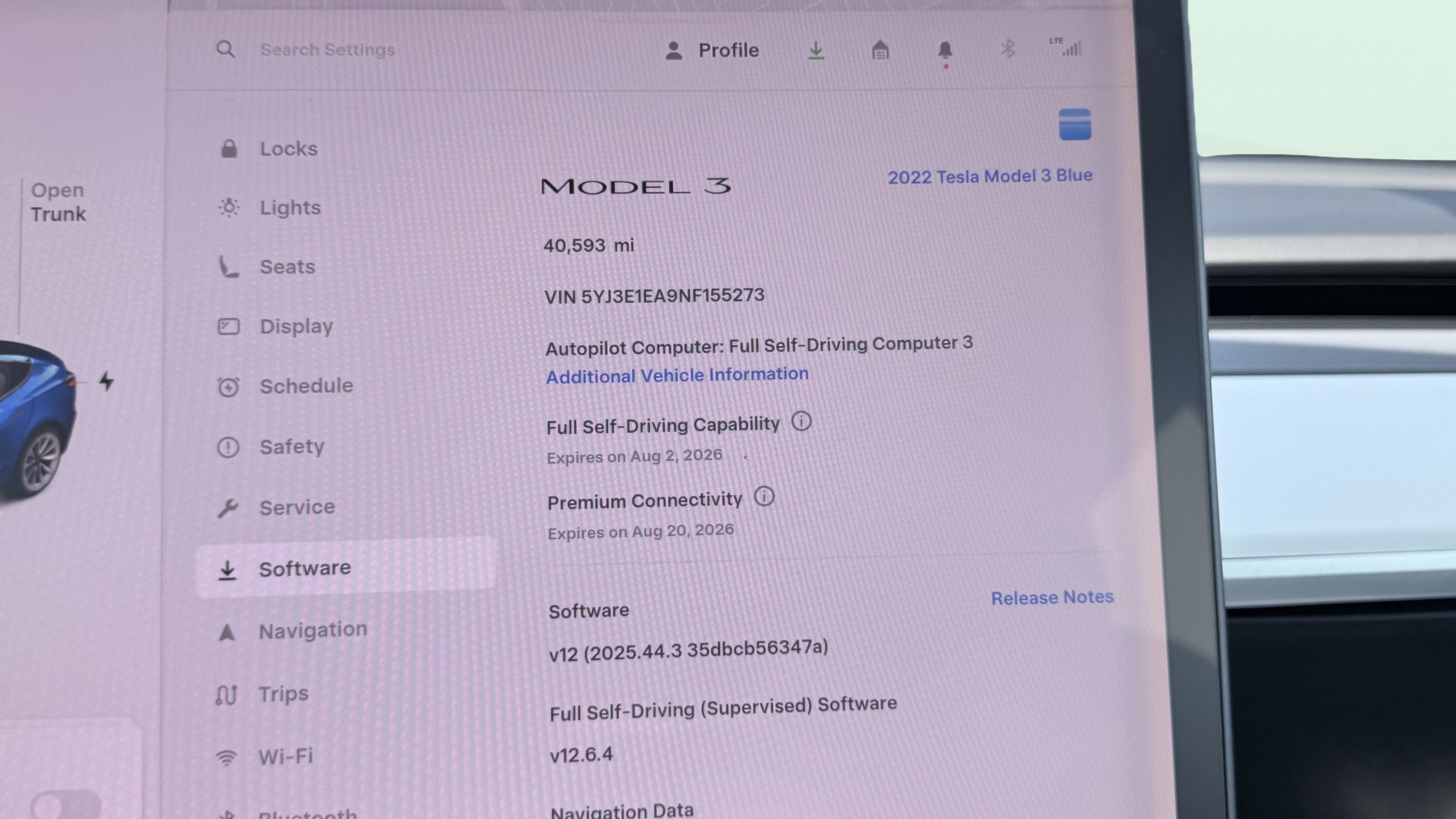The width and height of the screenshot is (1456, 819).
Task: Open notifications bell icon
Action: pos(945,51)
